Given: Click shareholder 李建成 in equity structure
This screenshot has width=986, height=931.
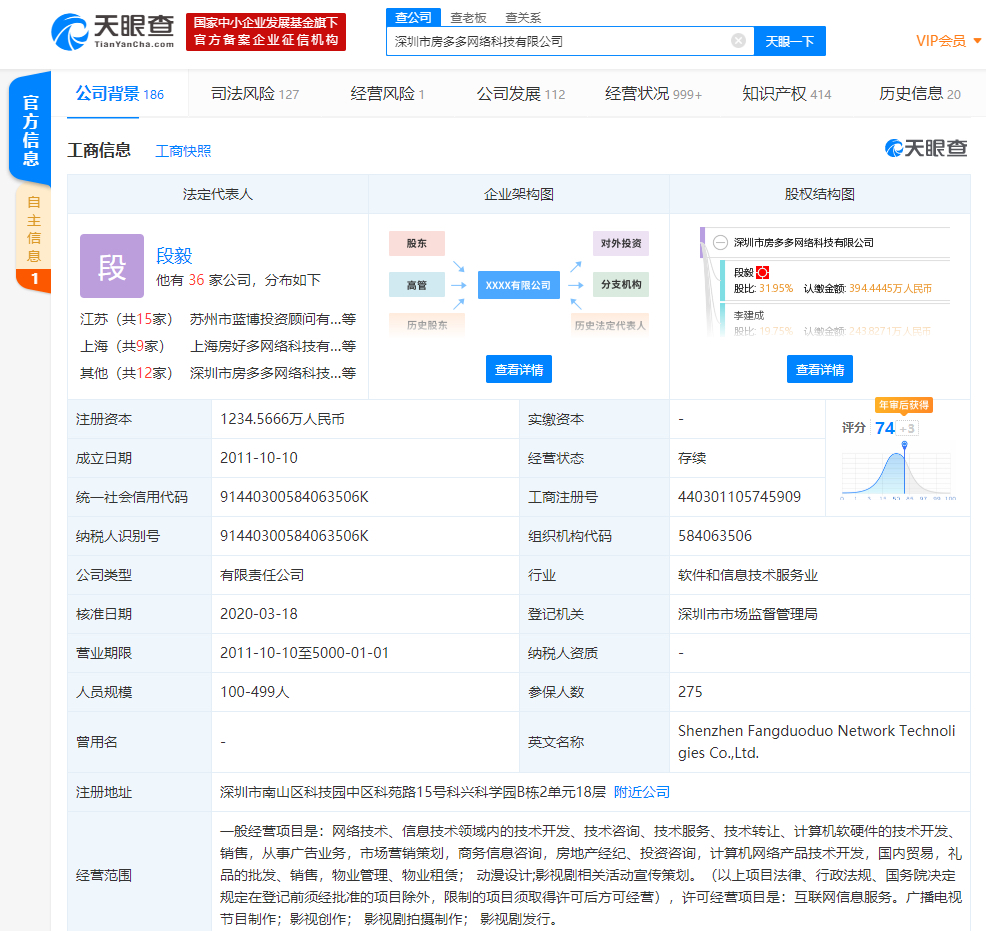Looking at the screenshot, I should coord(749,315).
